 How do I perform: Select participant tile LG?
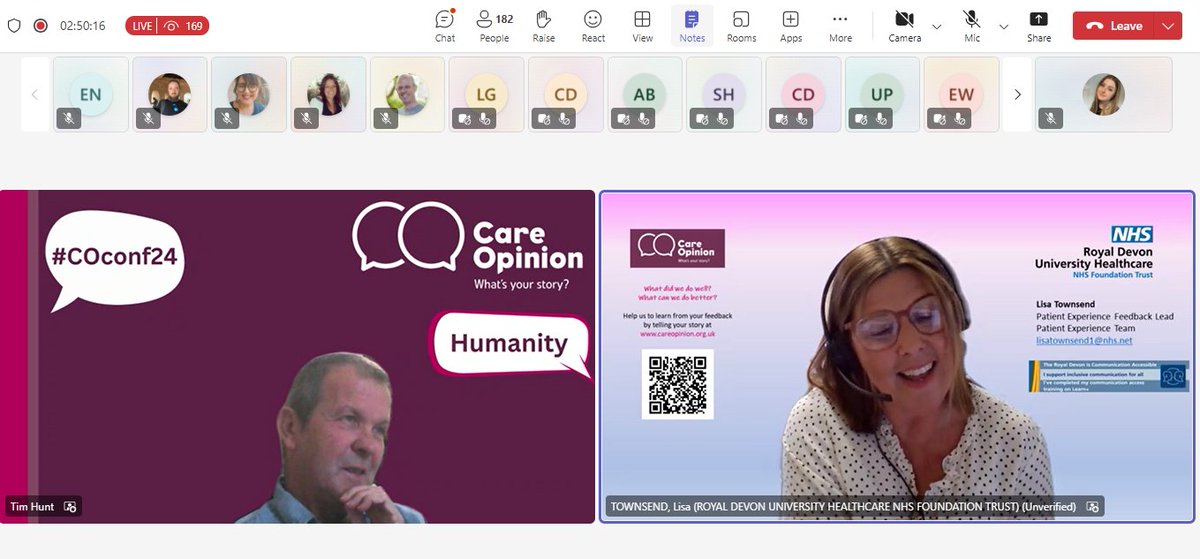click(487, 95)
